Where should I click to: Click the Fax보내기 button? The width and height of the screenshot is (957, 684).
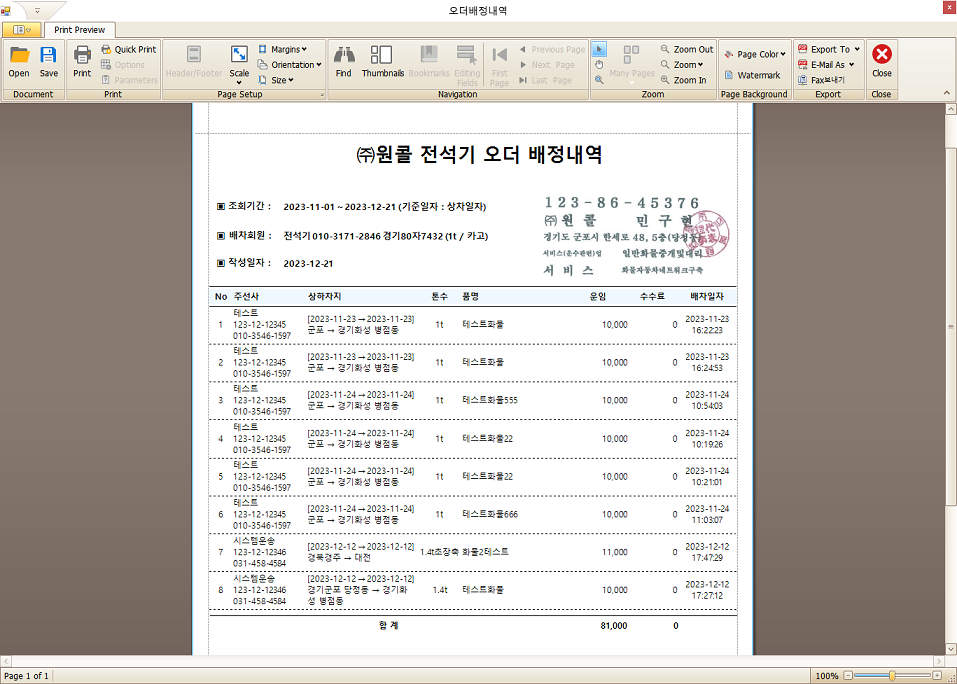tap(822, 80)
